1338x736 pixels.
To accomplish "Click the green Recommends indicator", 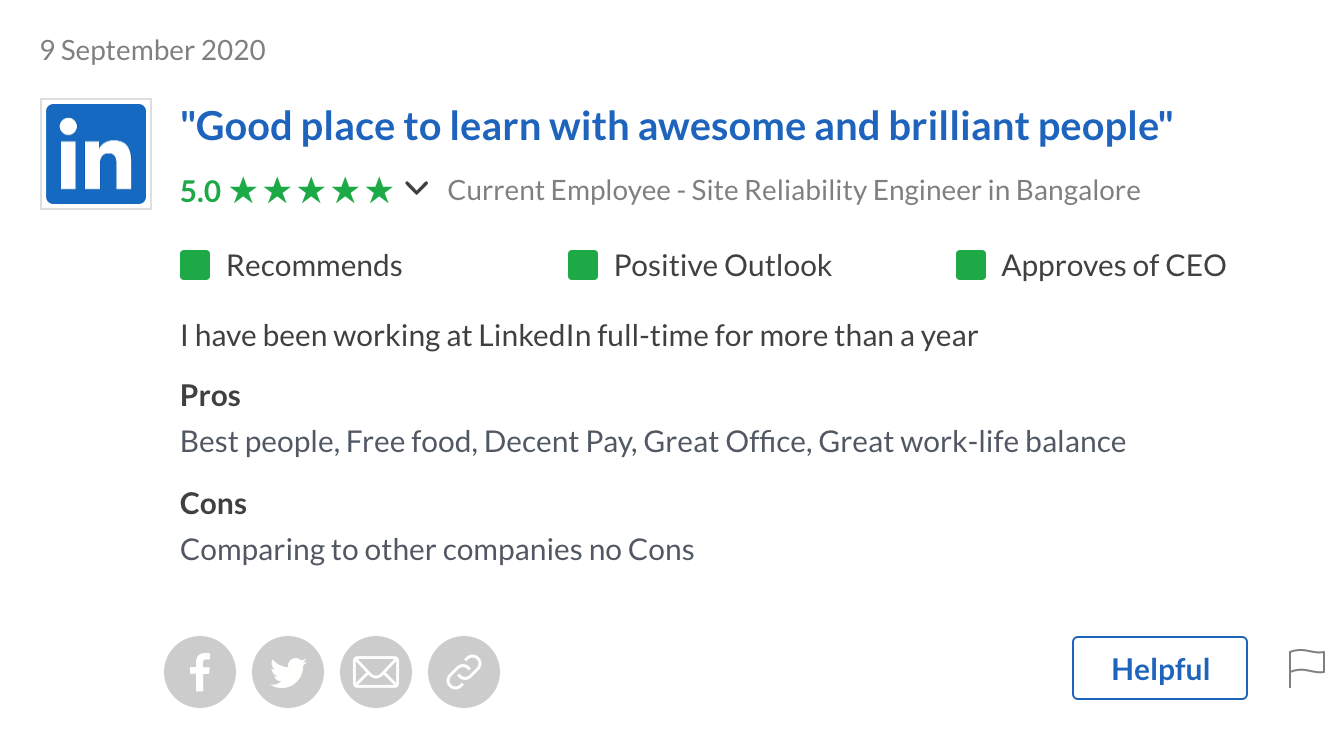I will coord(195,265).
